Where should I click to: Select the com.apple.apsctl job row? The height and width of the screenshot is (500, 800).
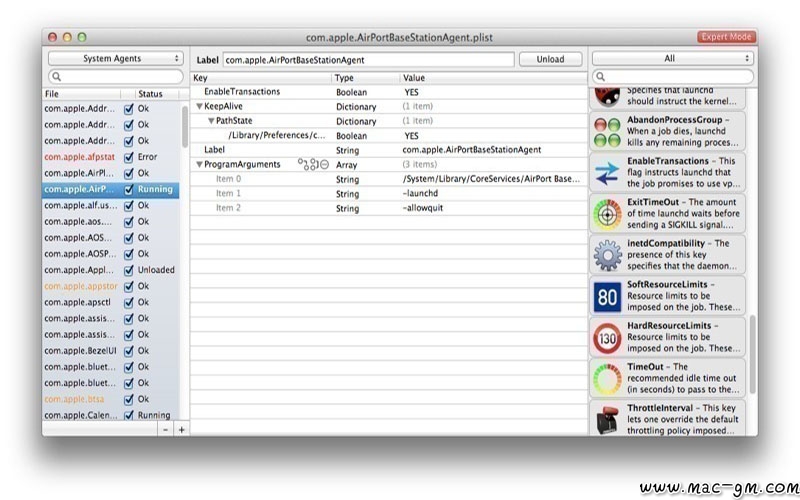(x=111, y=303)
